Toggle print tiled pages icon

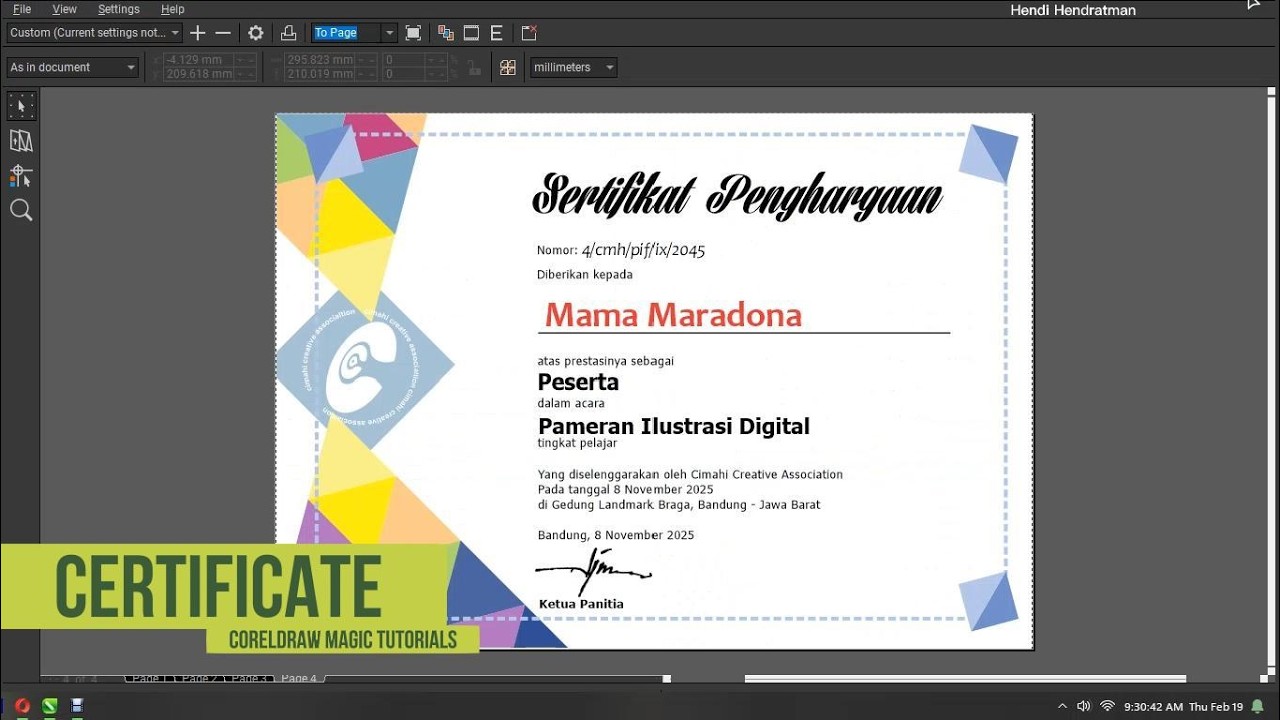click(x=508, y=67)
